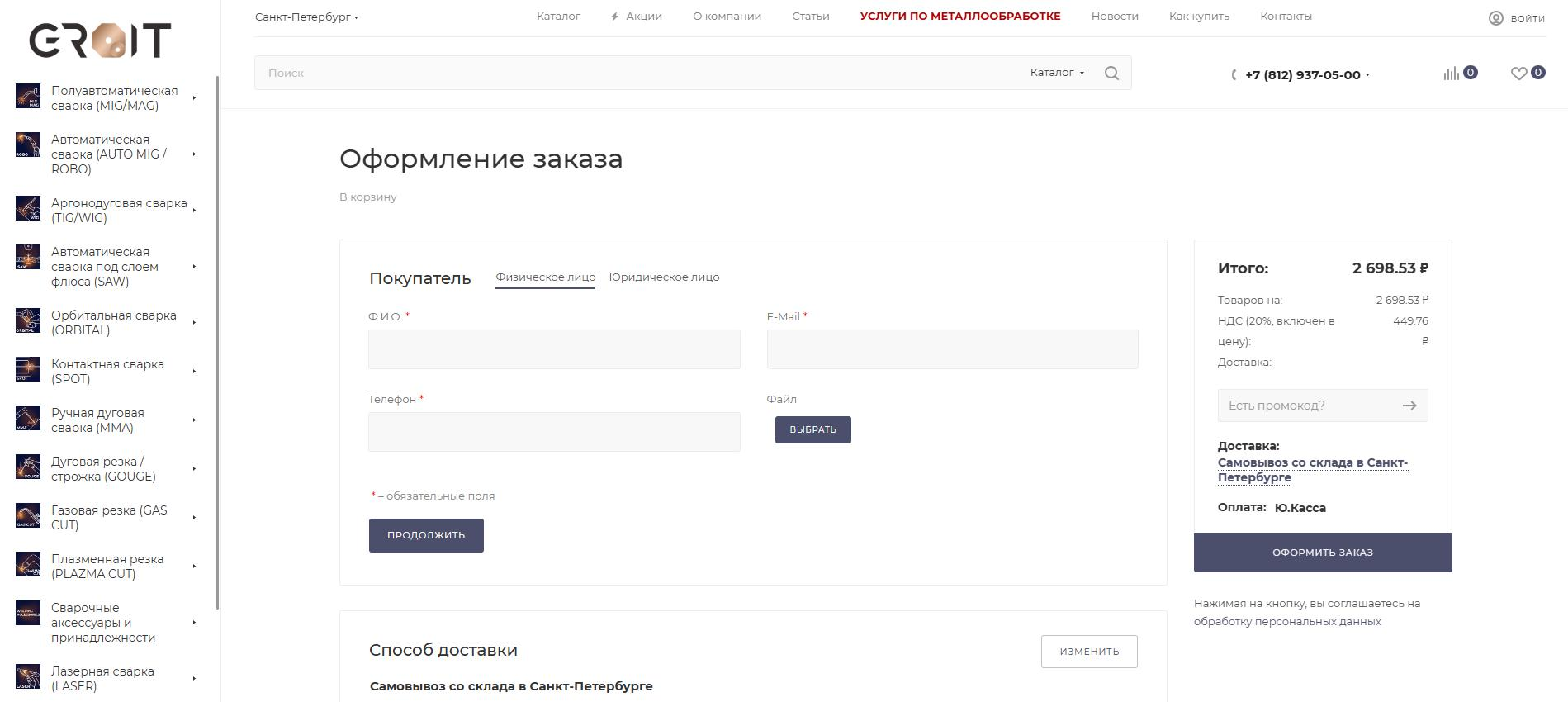Click the GOUGE cutting category thumbnail

(x=28, y=467)
